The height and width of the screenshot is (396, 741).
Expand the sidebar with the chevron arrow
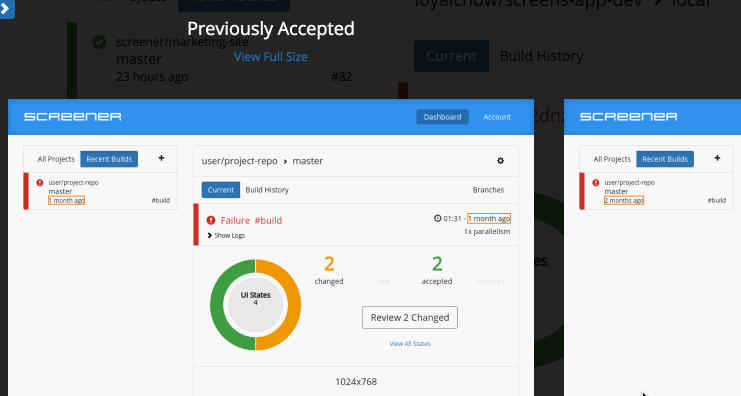(x=6, y=9)
